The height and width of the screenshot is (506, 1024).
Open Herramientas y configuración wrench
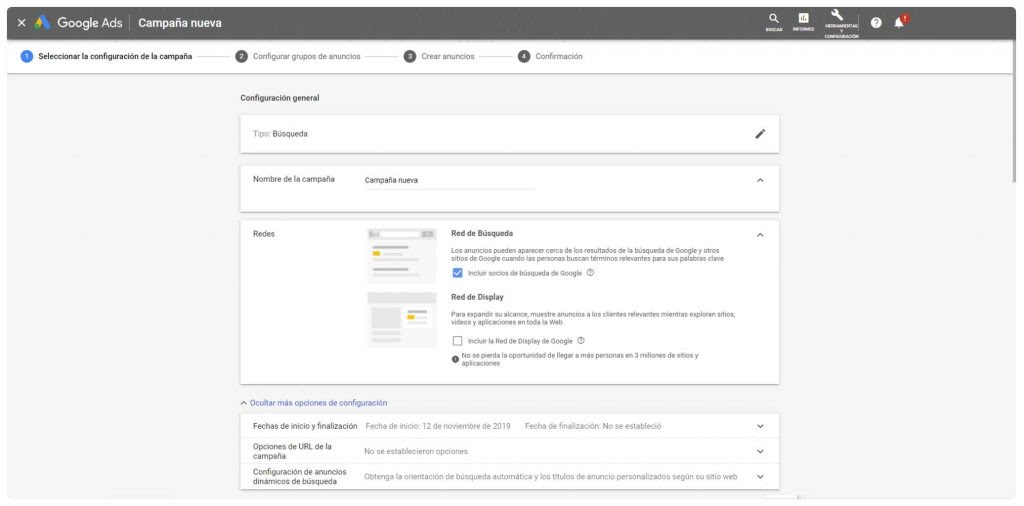coord(841,24)
